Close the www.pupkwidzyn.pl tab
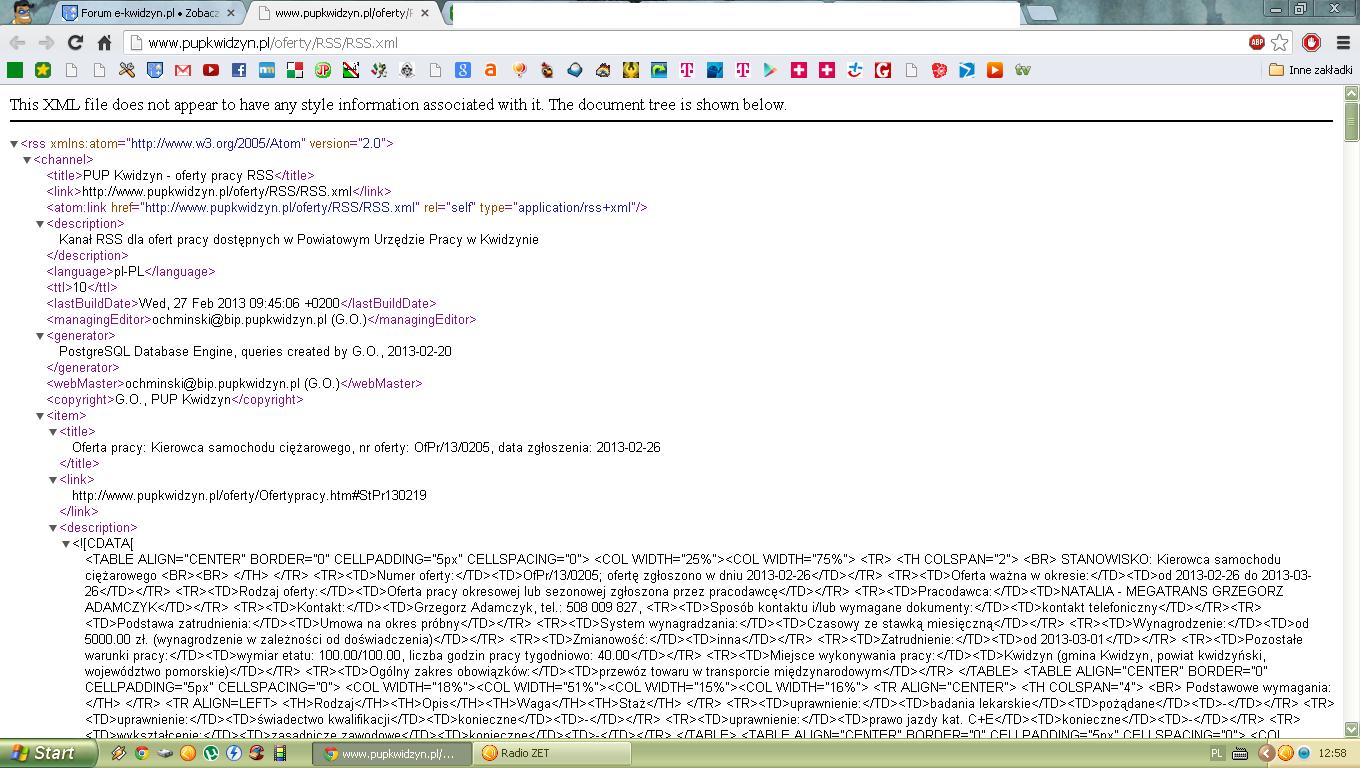The width and height of the screenshot is (1360, 768). click(x=436, y=13)
